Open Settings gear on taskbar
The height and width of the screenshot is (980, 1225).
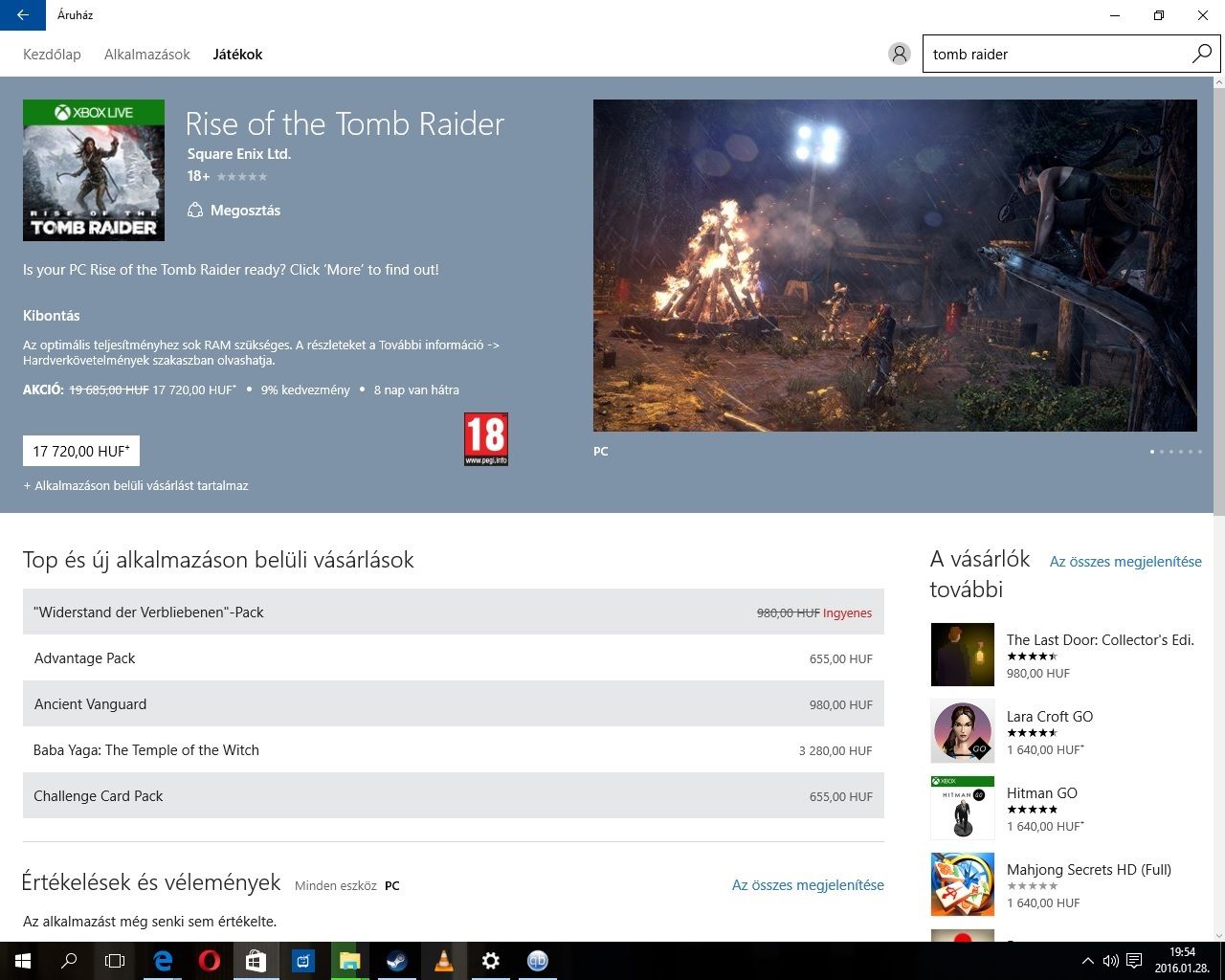(x=491, y=961)
